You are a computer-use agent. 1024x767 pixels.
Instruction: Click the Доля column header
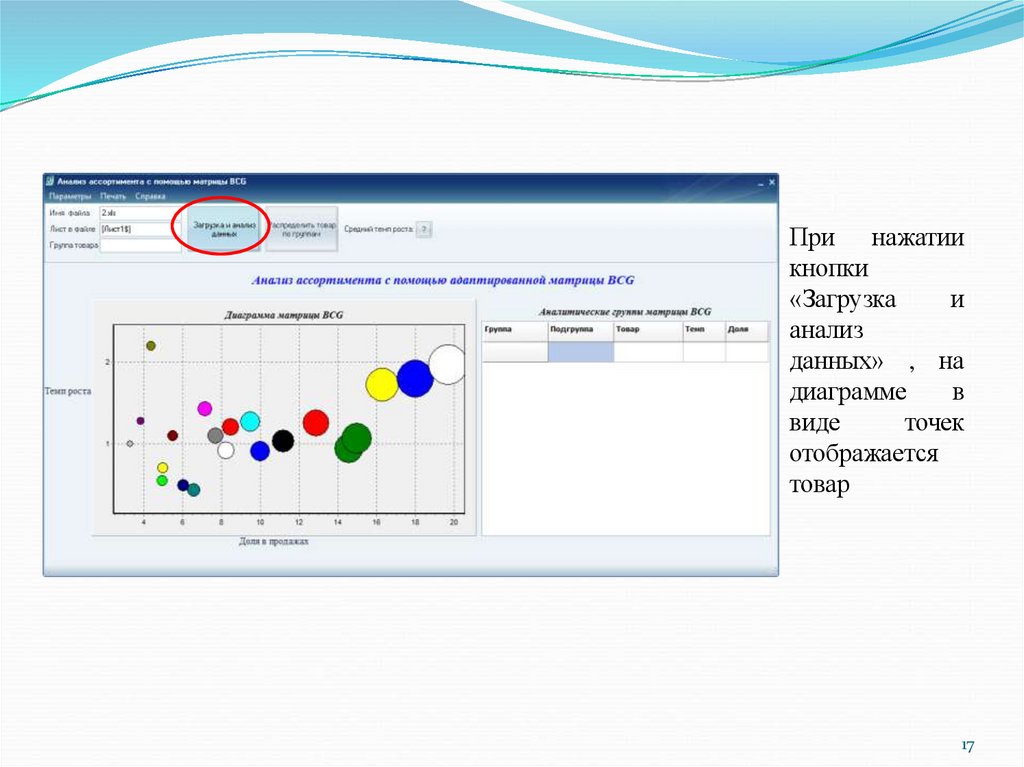tap(747, 331)
